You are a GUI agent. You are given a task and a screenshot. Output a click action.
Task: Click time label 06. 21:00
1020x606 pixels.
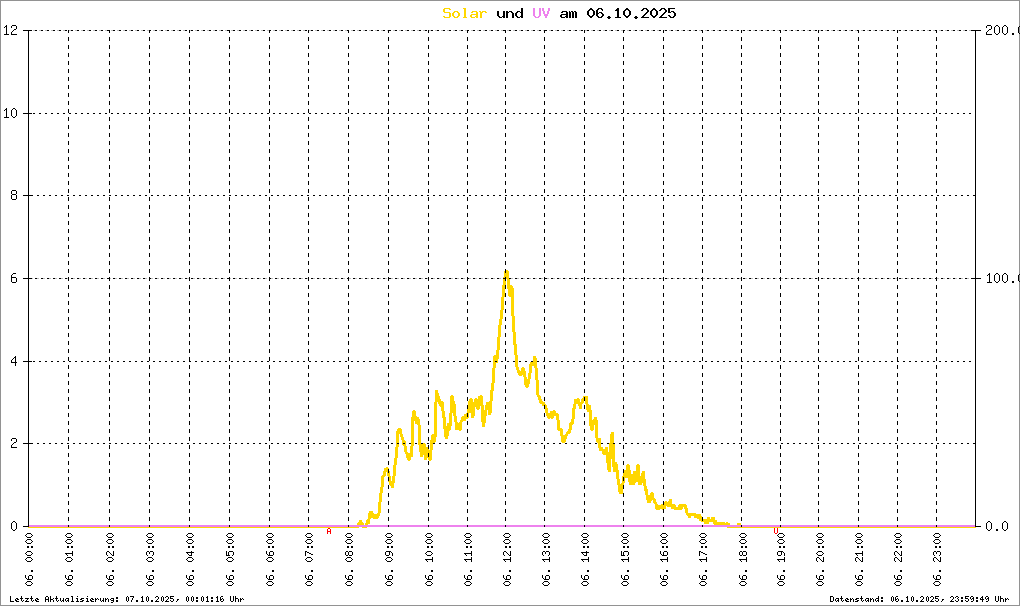(x=858, y=559)
